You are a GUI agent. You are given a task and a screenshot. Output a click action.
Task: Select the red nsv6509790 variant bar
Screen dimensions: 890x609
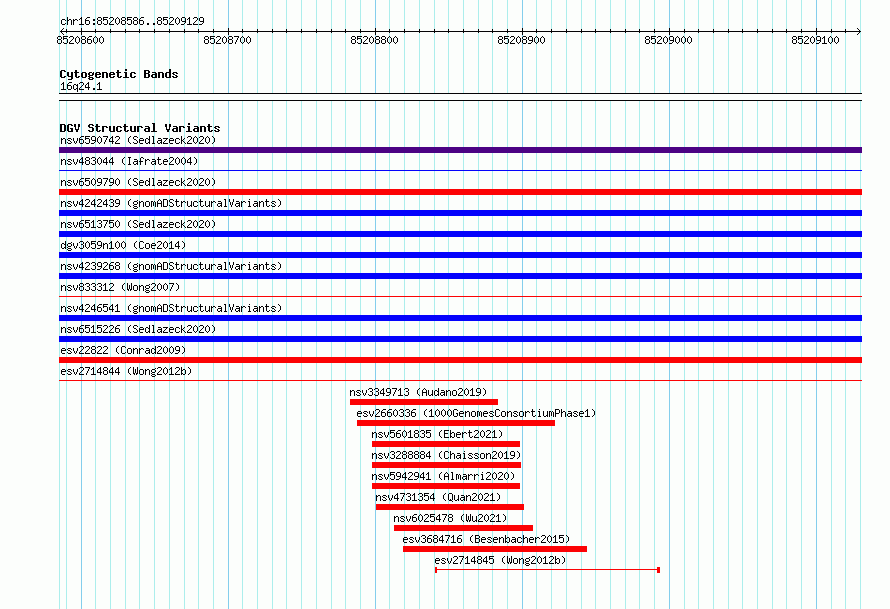tap(460, 192)
